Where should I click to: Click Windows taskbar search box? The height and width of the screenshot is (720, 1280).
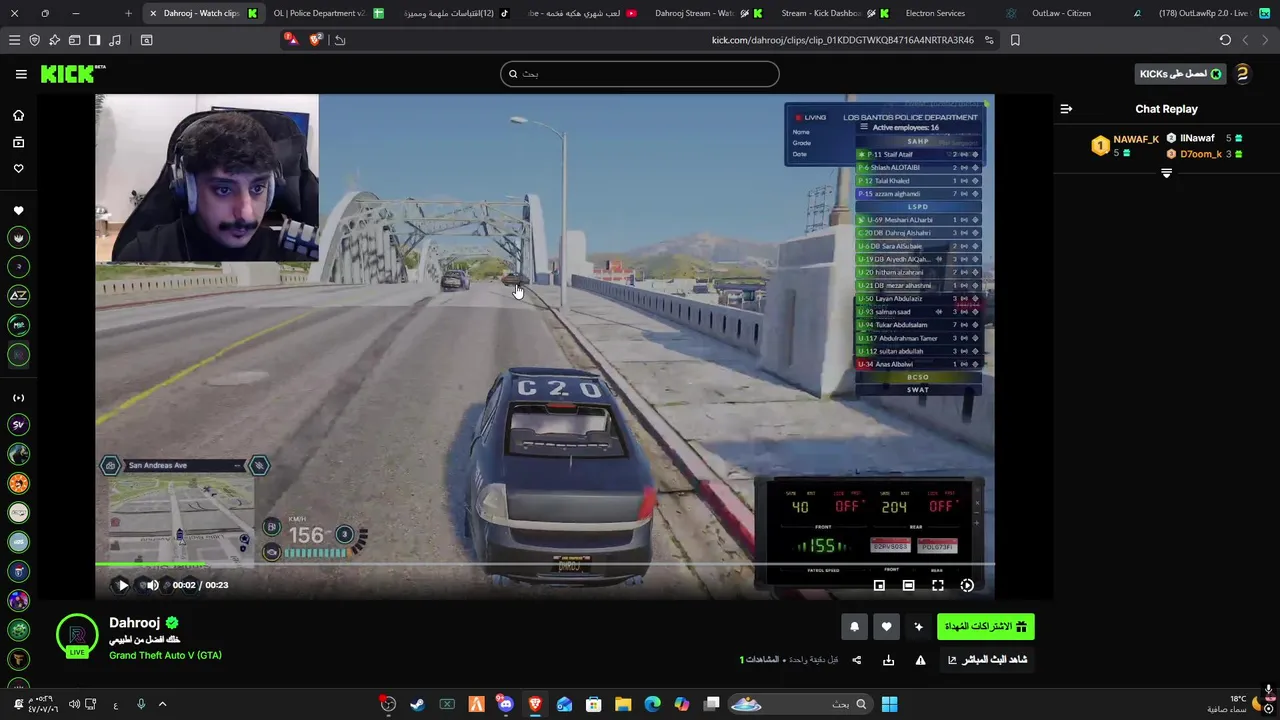click(x=800, y=704)
